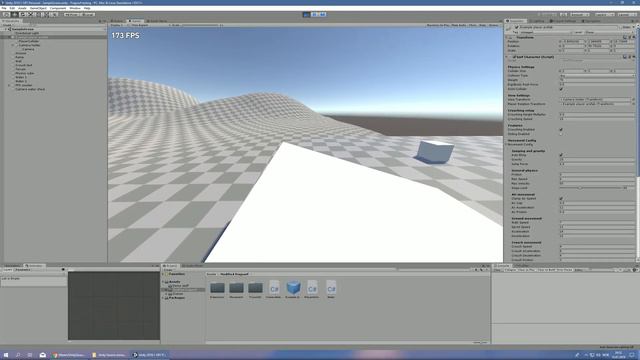The height and width of the screenshot is (360, 640).
Task: Toggle the Stats overlay button
Action: 482,25
